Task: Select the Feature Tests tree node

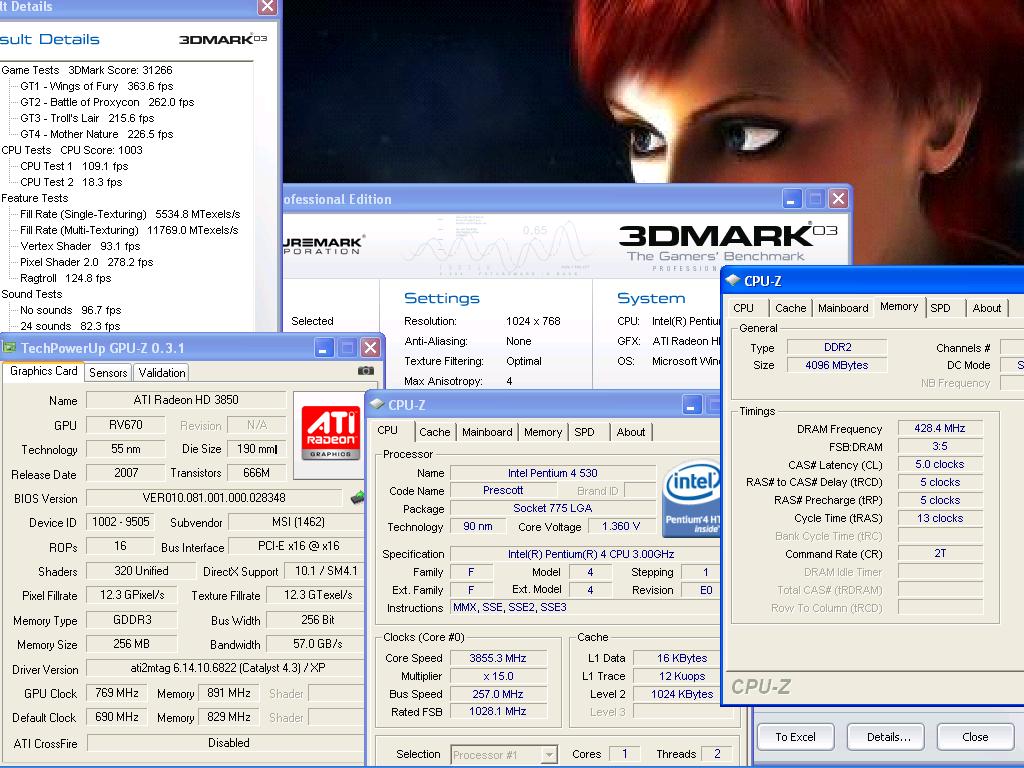Action: point(35,198)
